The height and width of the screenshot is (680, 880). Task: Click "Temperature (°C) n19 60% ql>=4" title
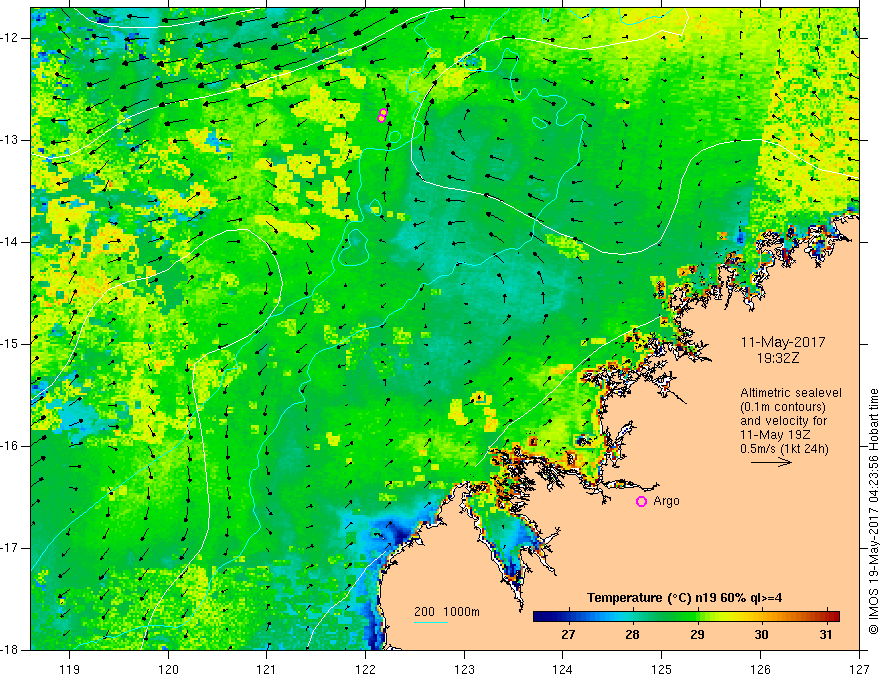pos(684,598)
